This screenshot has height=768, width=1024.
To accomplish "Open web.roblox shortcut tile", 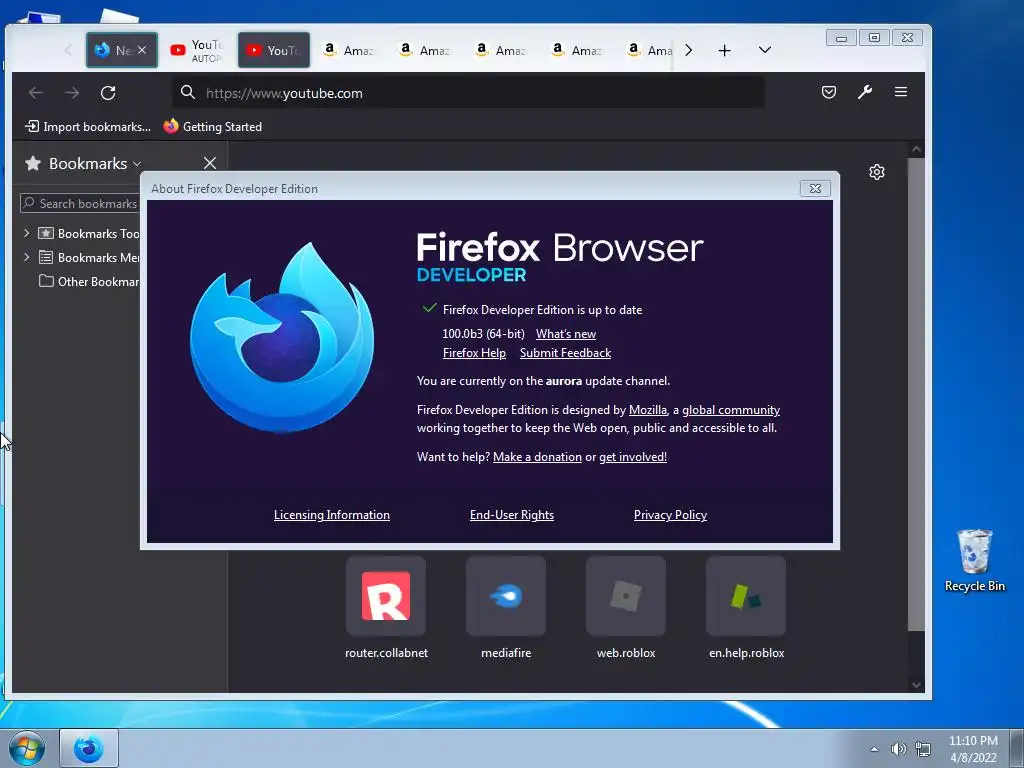I will [626, 596].
